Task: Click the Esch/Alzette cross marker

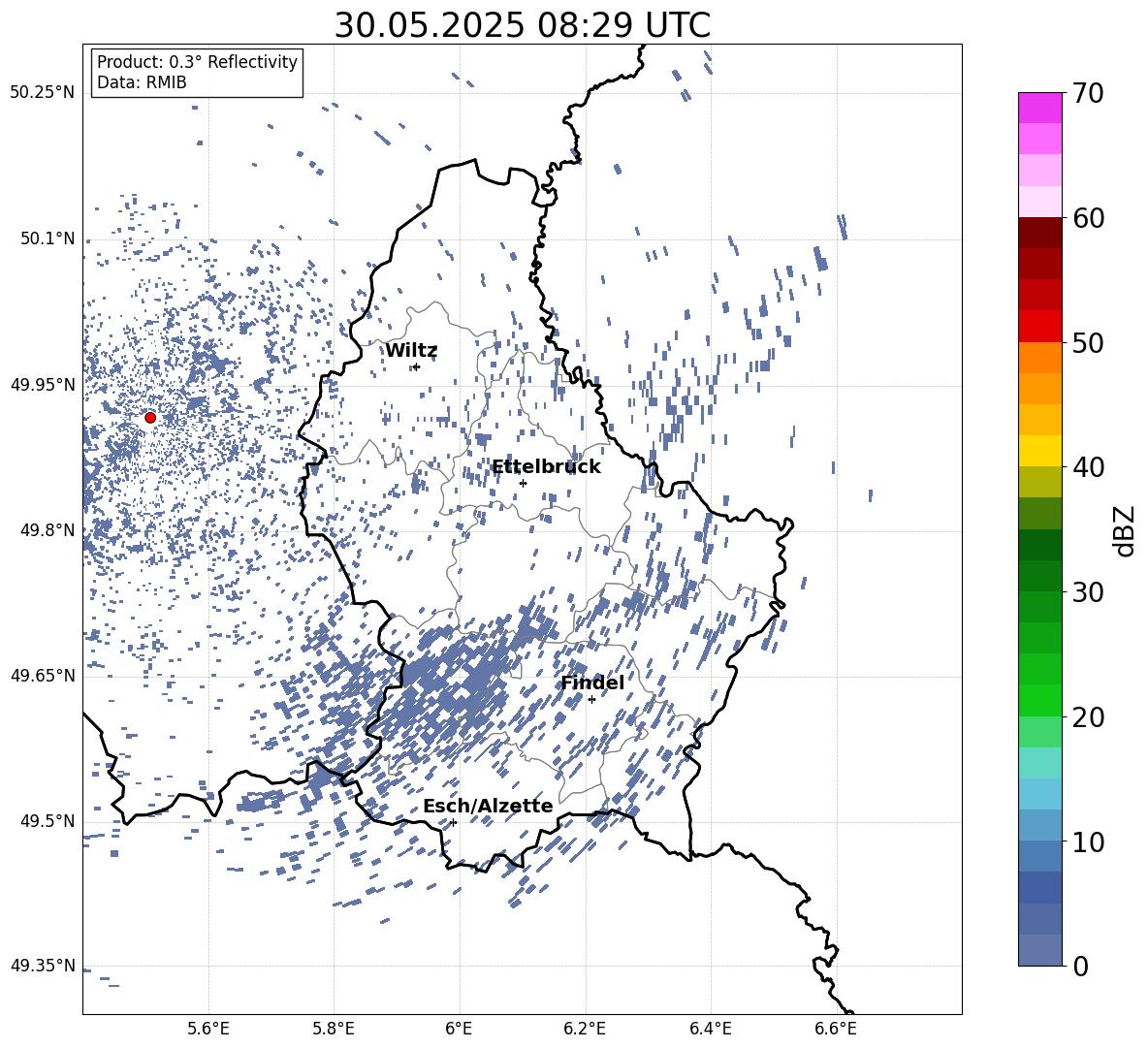Action: pos(453,822)
